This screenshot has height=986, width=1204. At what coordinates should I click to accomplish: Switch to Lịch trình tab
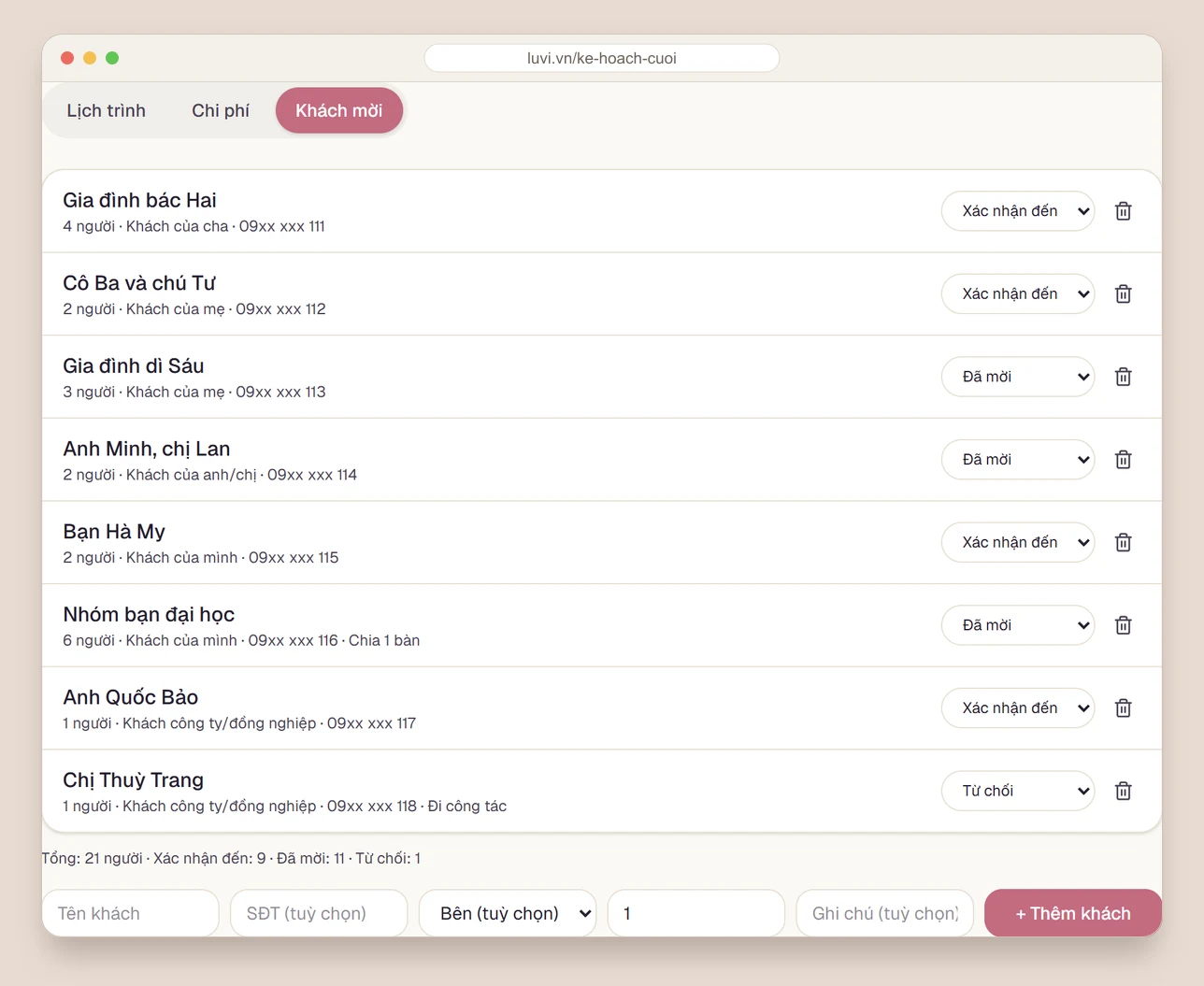(107, 110)
